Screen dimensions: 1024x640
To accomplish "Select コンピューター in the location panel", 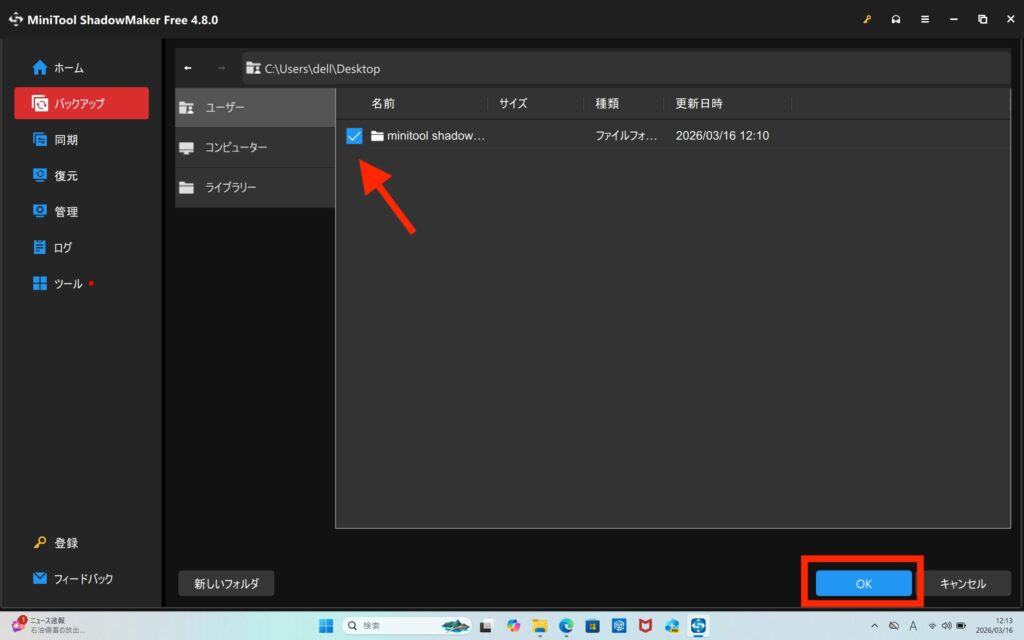I will (x=254, y=148).
